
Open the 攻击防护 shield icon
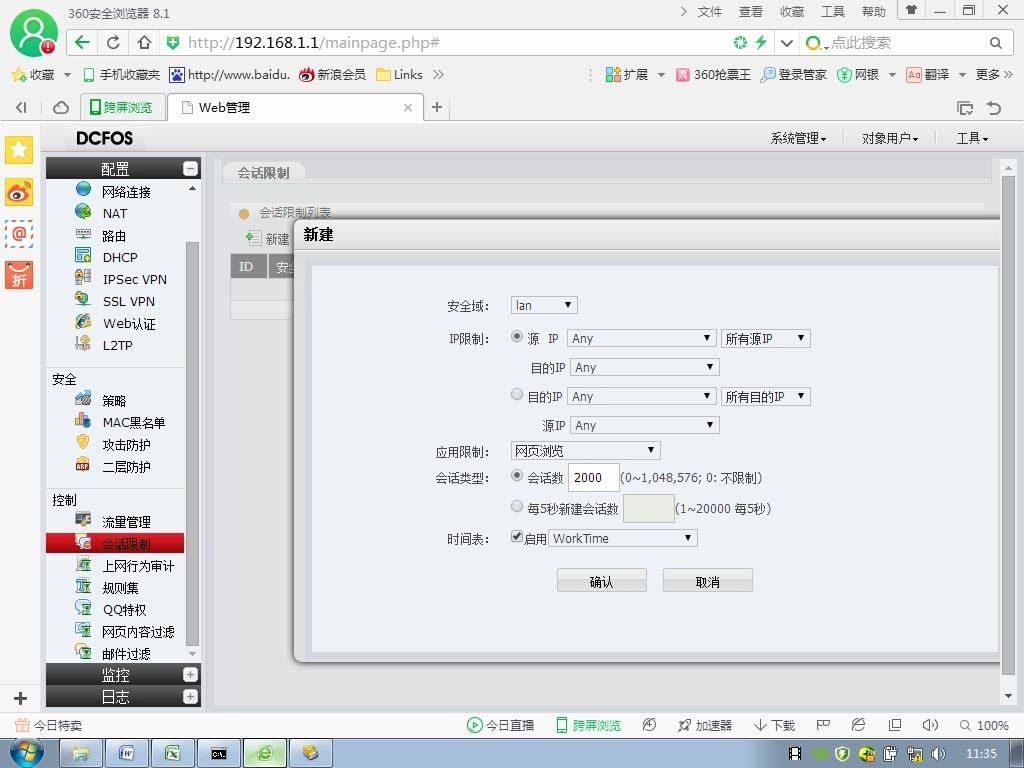pyautogui.click(x=83, y=443)
